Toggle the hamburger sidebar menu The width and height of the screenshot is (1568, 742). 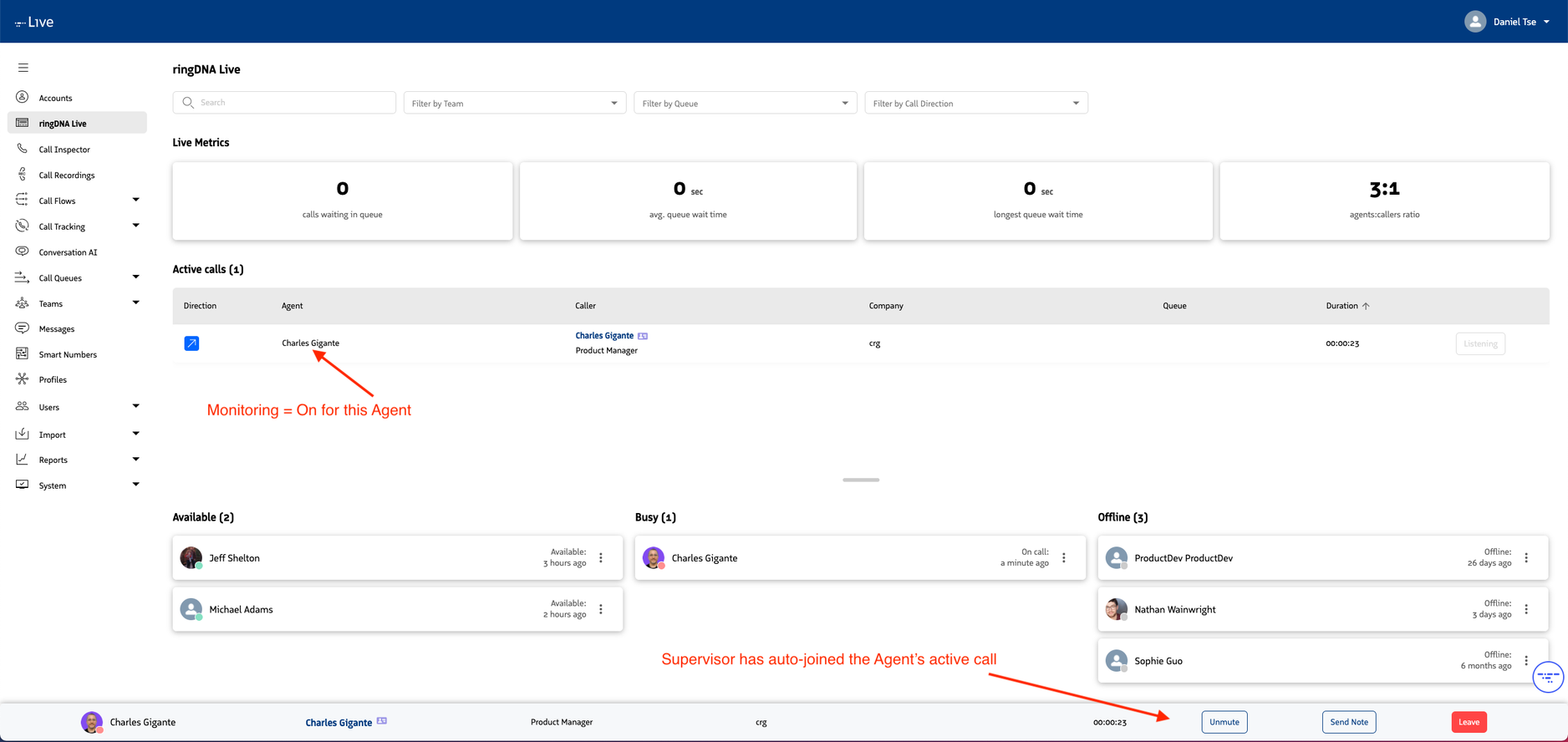pos(23,68)
